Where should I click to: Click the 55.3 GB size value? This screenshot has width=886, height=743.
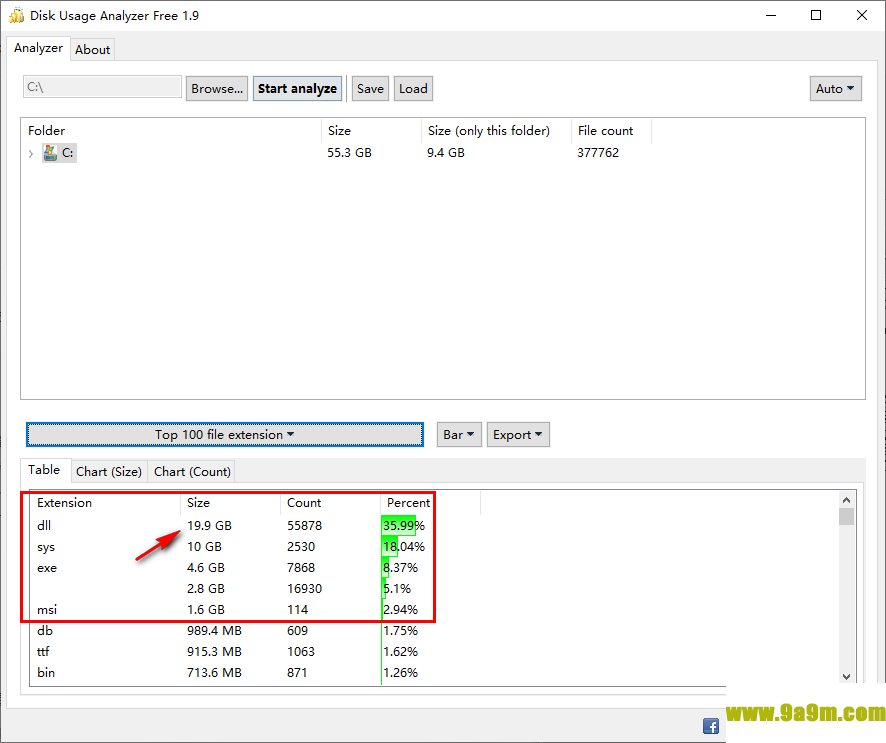349,153
